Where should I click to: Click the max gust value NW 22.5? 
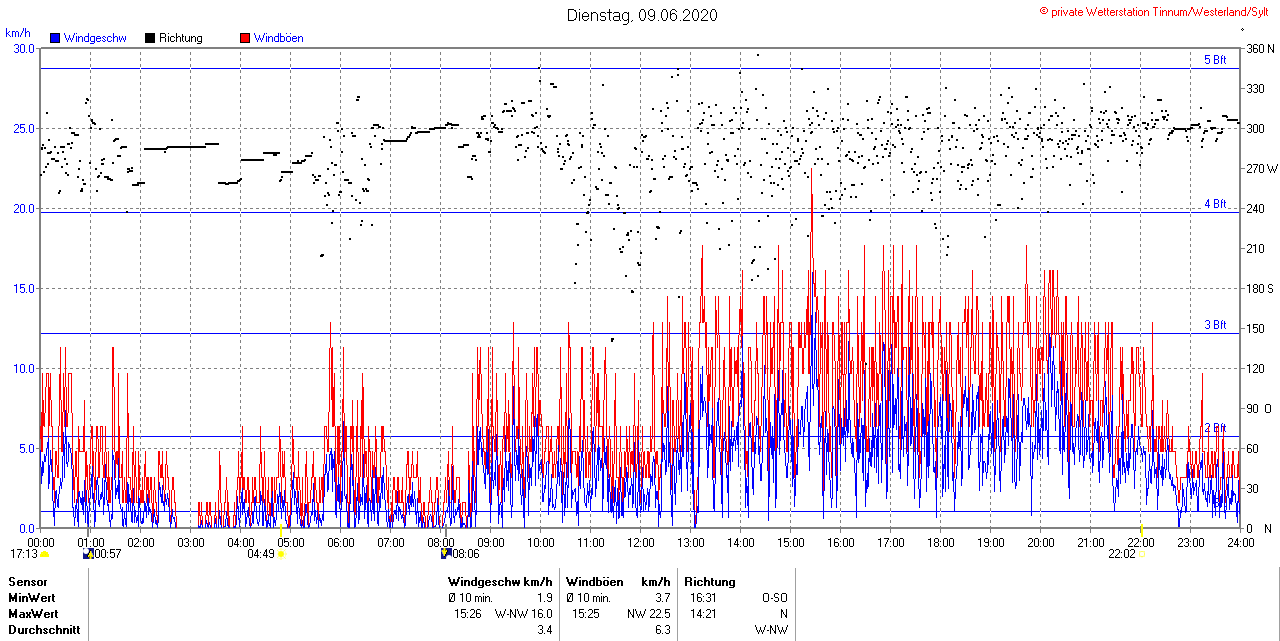point(649,613)
